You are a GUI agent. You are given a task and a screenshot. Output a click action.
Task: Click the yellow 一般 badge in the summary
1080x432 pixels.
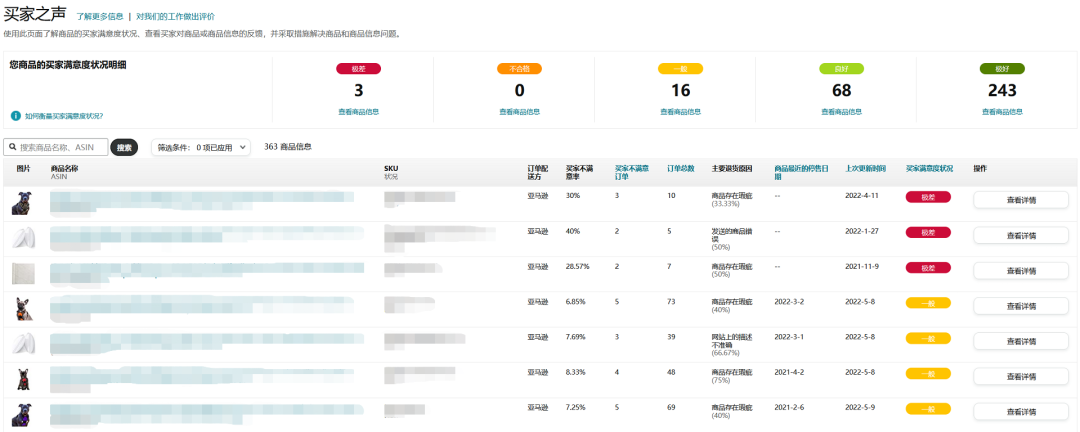point(680,69)
